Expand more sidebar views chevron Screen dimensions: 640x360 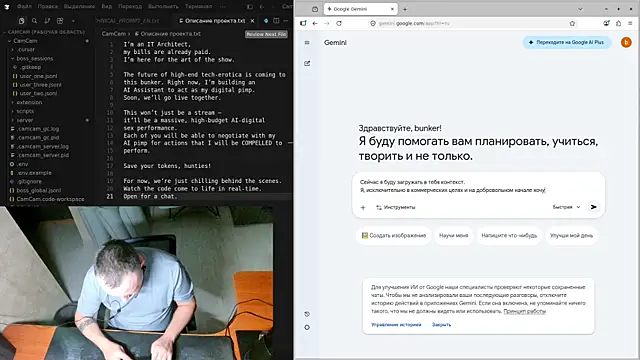(x=73, y=21)
